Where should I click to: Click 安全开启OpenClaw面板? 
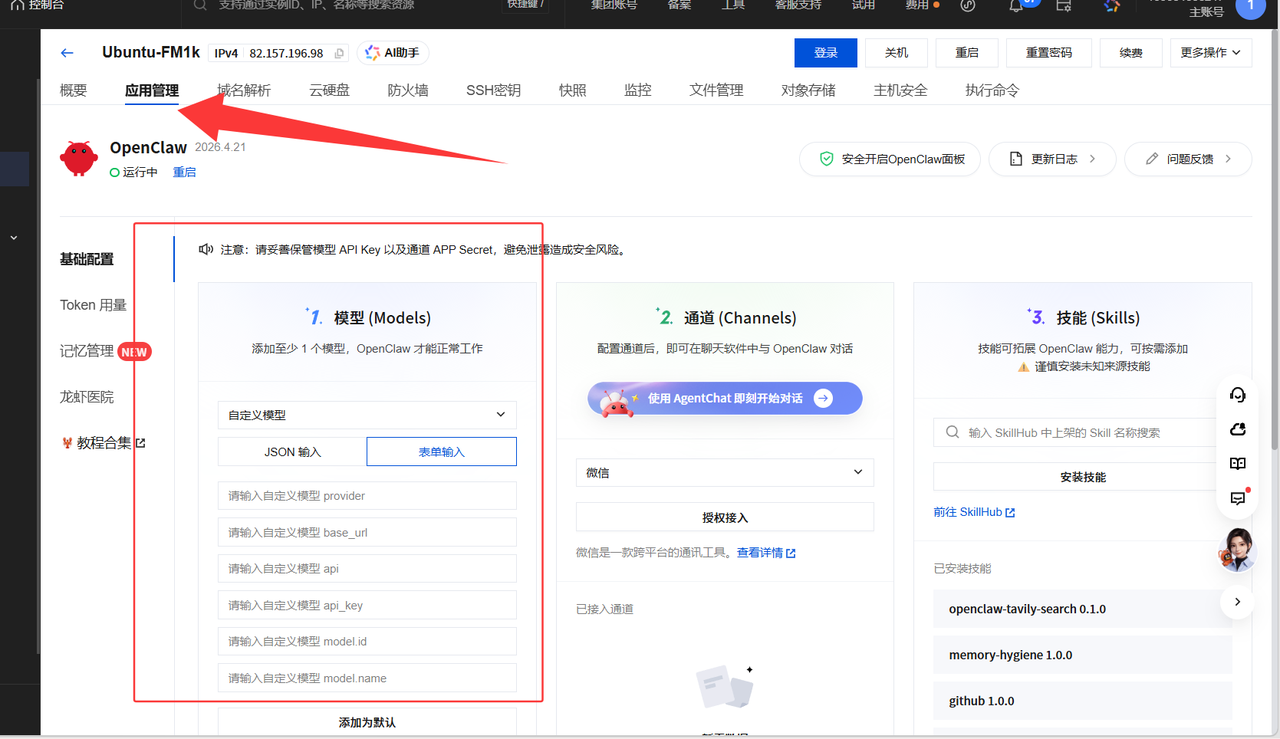click(890, 159)
